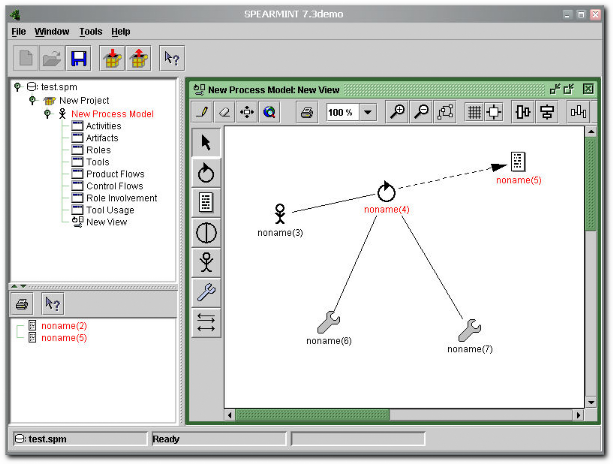613x464 pixels.
Task: Print the view using the printer icon
Action: click(306, 112)
